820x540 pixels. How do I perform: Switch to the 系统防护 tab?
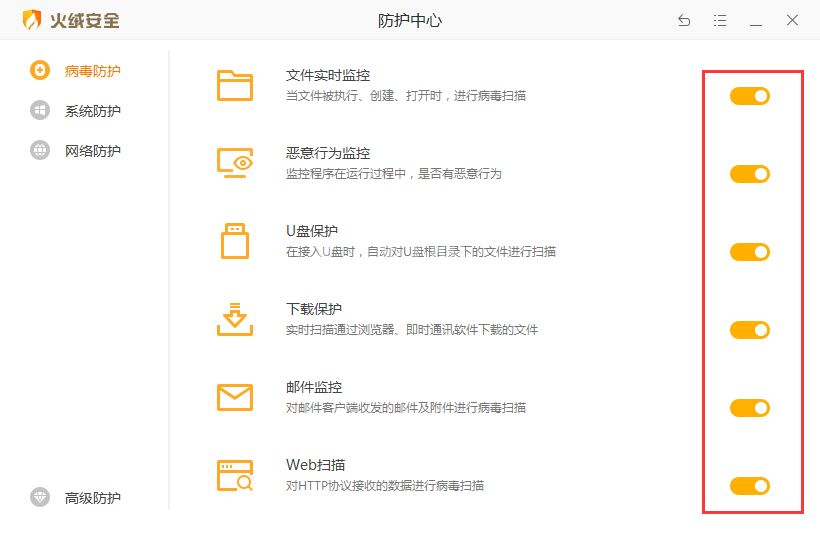coord(93,111)
